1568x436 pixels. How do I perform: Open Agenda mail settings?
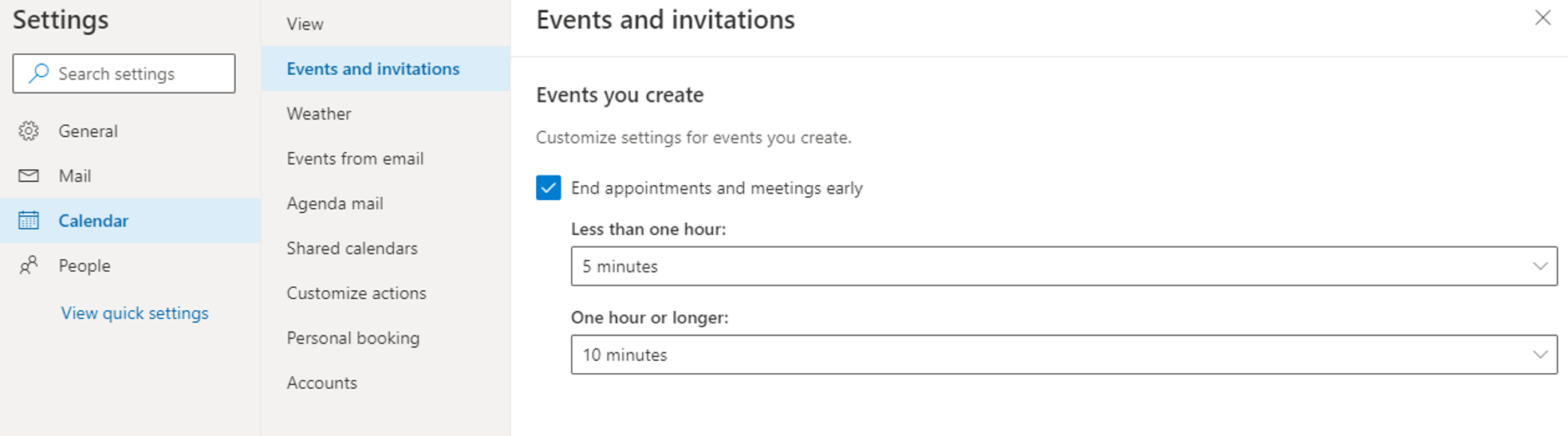[x=335, y=203]
